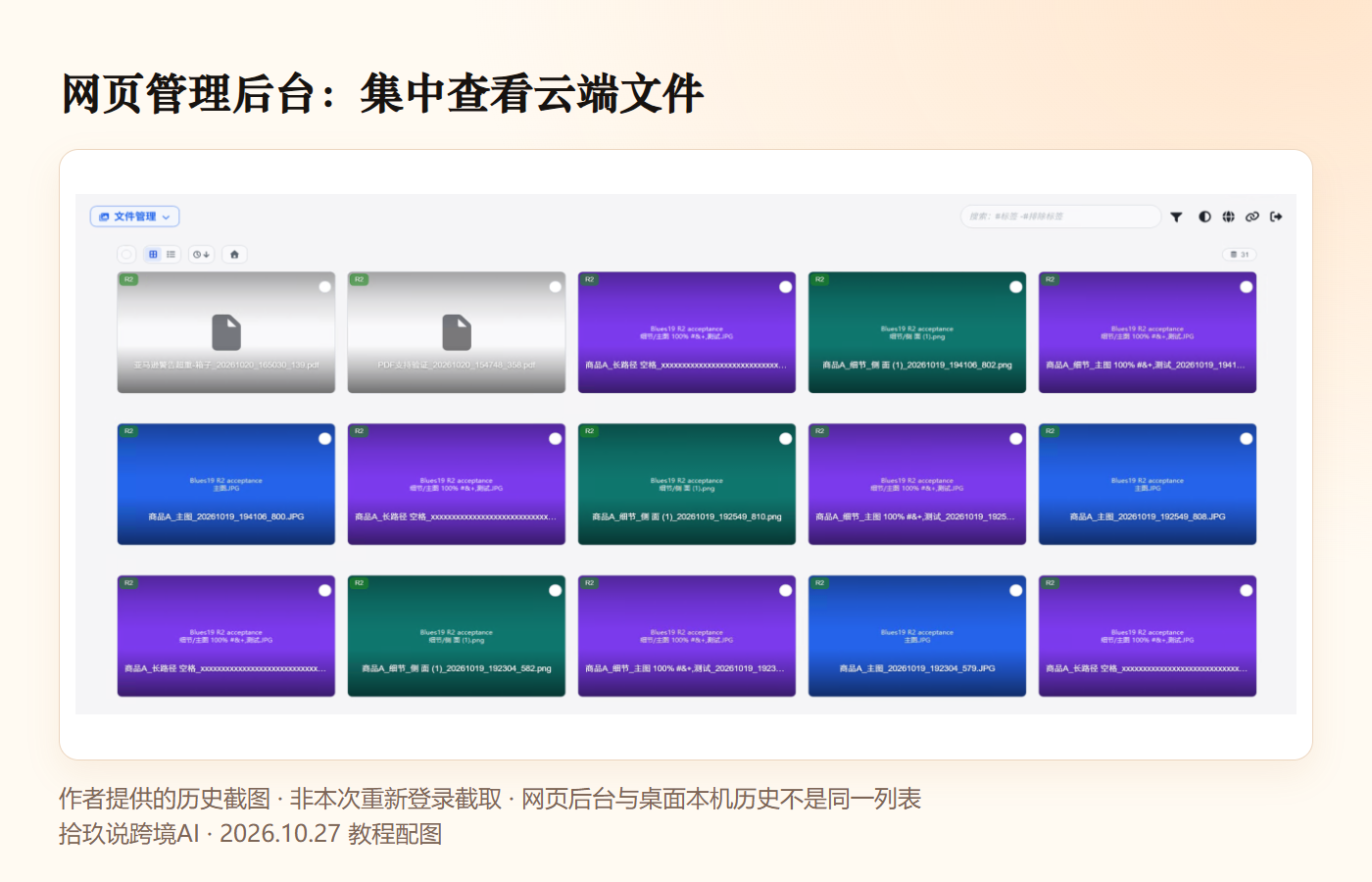
Task: Open language options via the globe icon
Action: pyautogui.click(x=1229, y=217)
